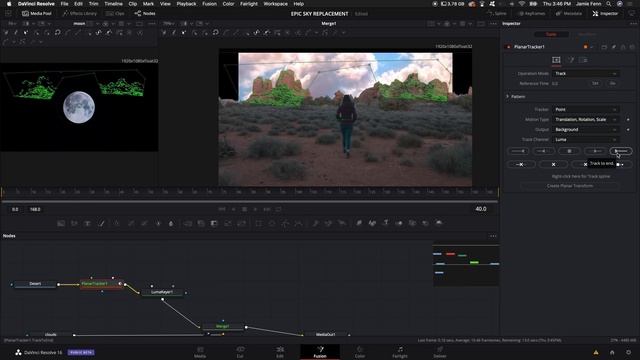Click the Track to end button
640x360 pixels.
click(621, 151)
